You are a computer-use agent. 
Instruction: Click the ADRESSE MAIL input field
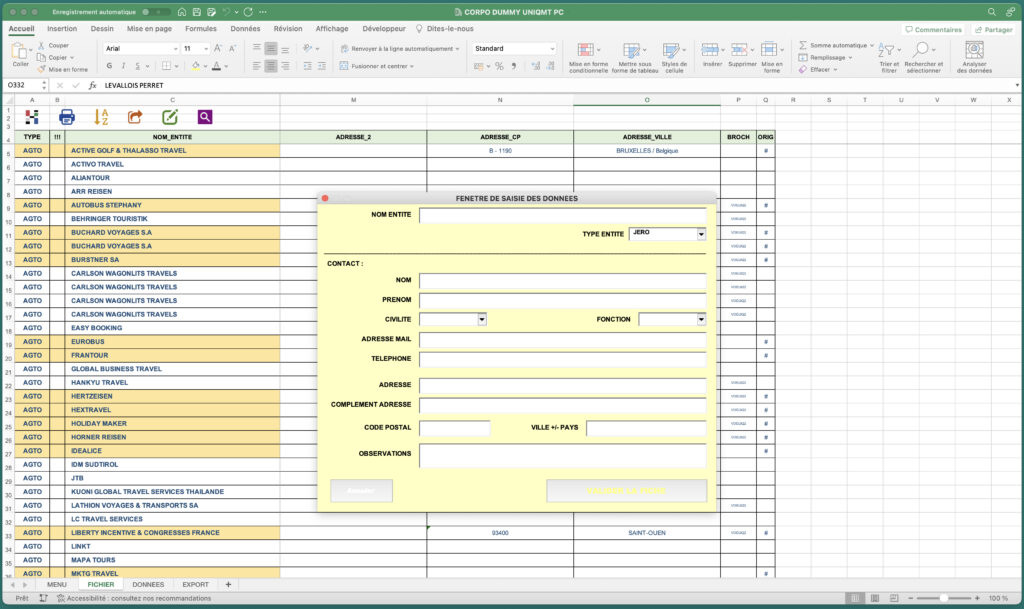coord(562,339)
